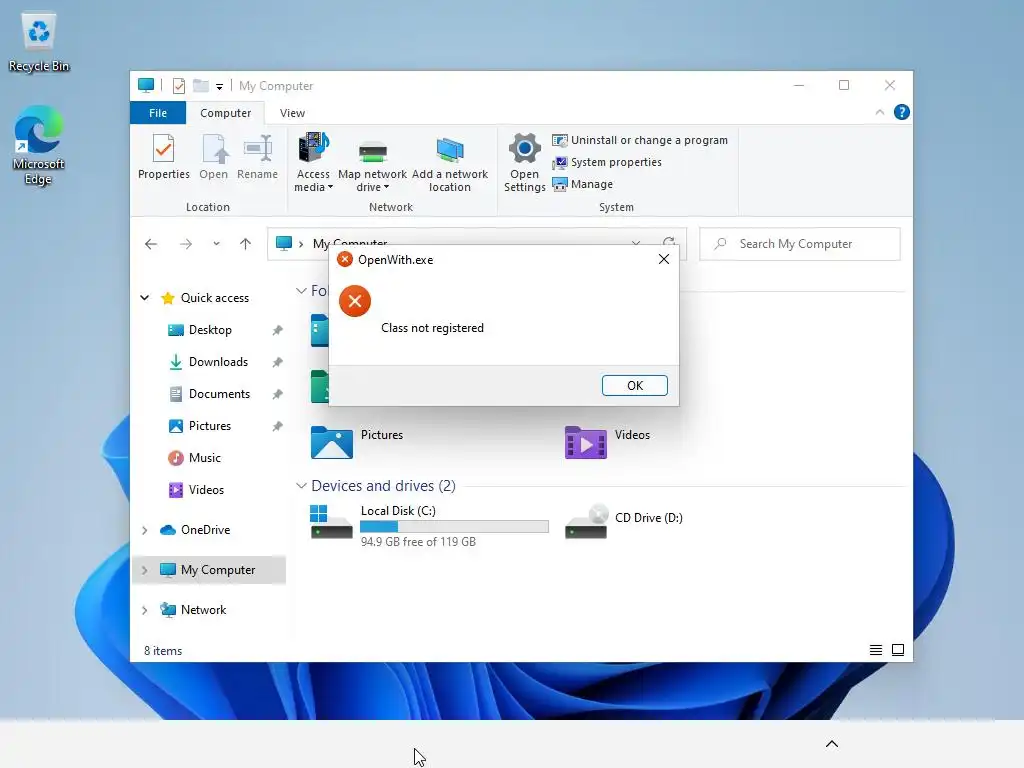Select Videos in the navigation pane
The image size is (1024, 768).
point(206,490)
